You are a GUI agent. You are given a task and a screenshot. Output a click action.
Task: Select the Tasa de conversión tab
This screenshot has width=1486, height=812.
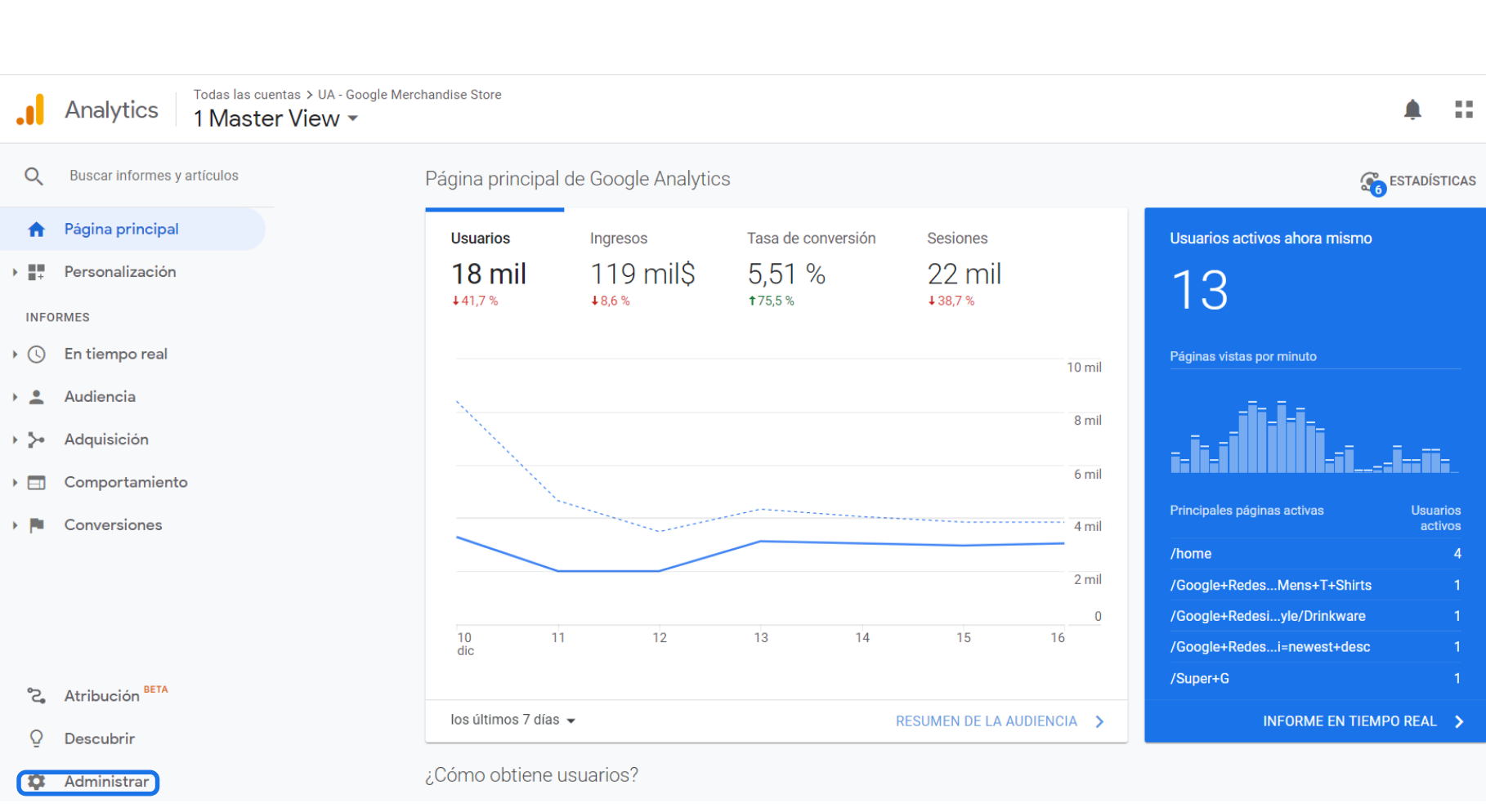point(811,270)
